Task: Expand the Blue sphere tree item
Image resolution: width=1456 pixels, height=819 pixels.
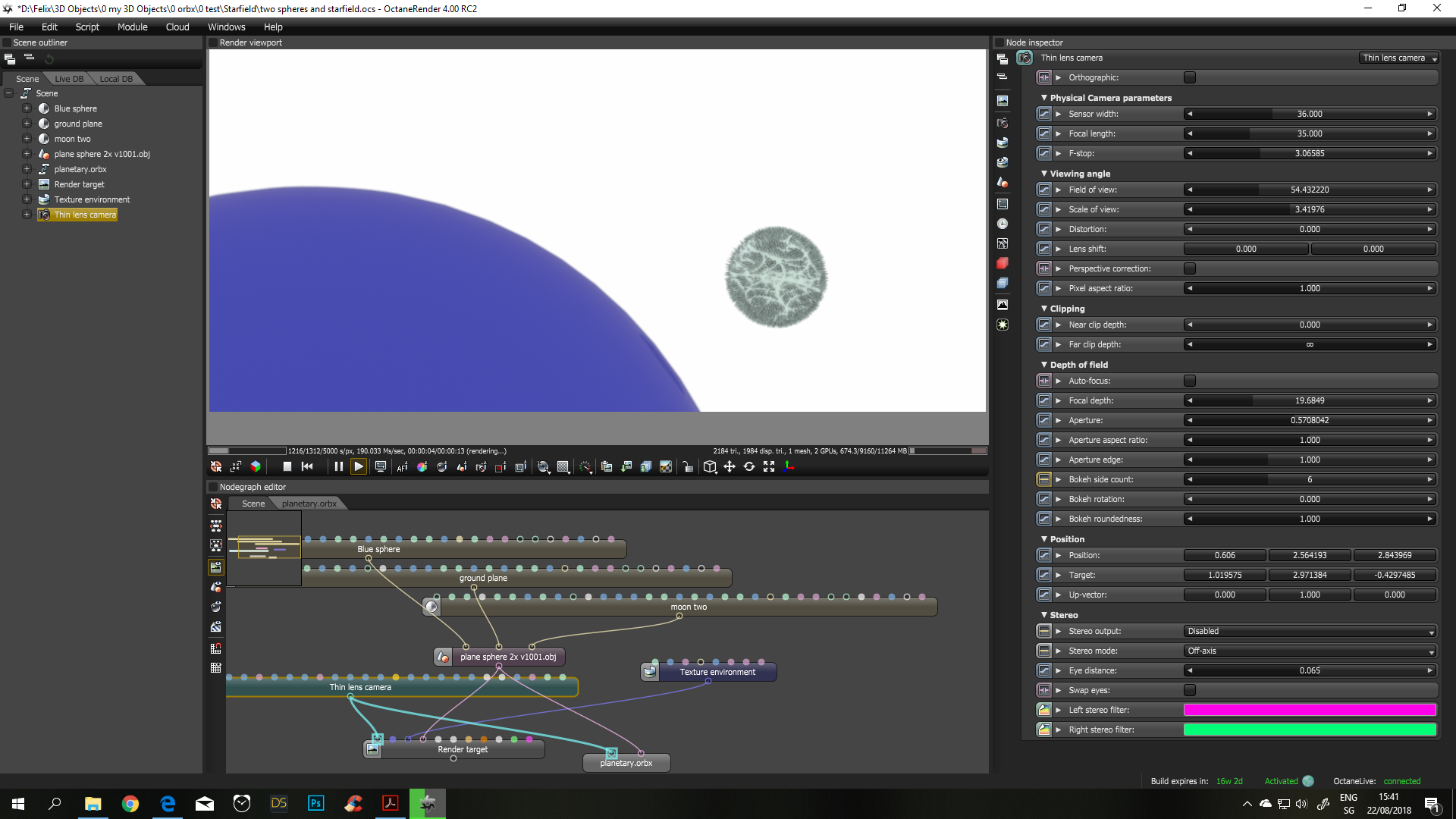Action: tap(27, 108)
